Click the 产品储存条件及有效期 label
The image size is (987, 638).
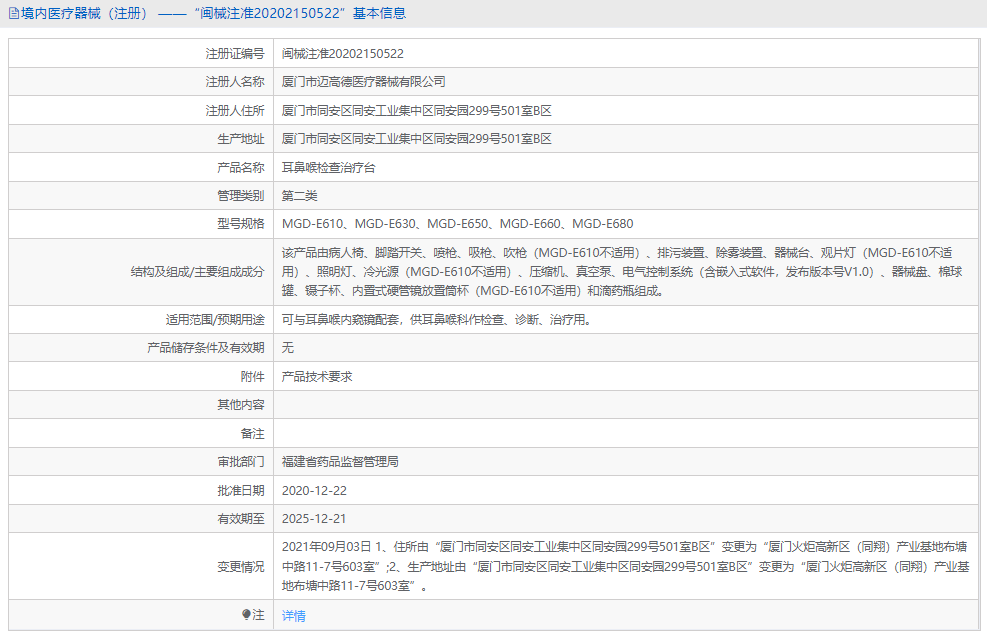click(x=205, y=348)
